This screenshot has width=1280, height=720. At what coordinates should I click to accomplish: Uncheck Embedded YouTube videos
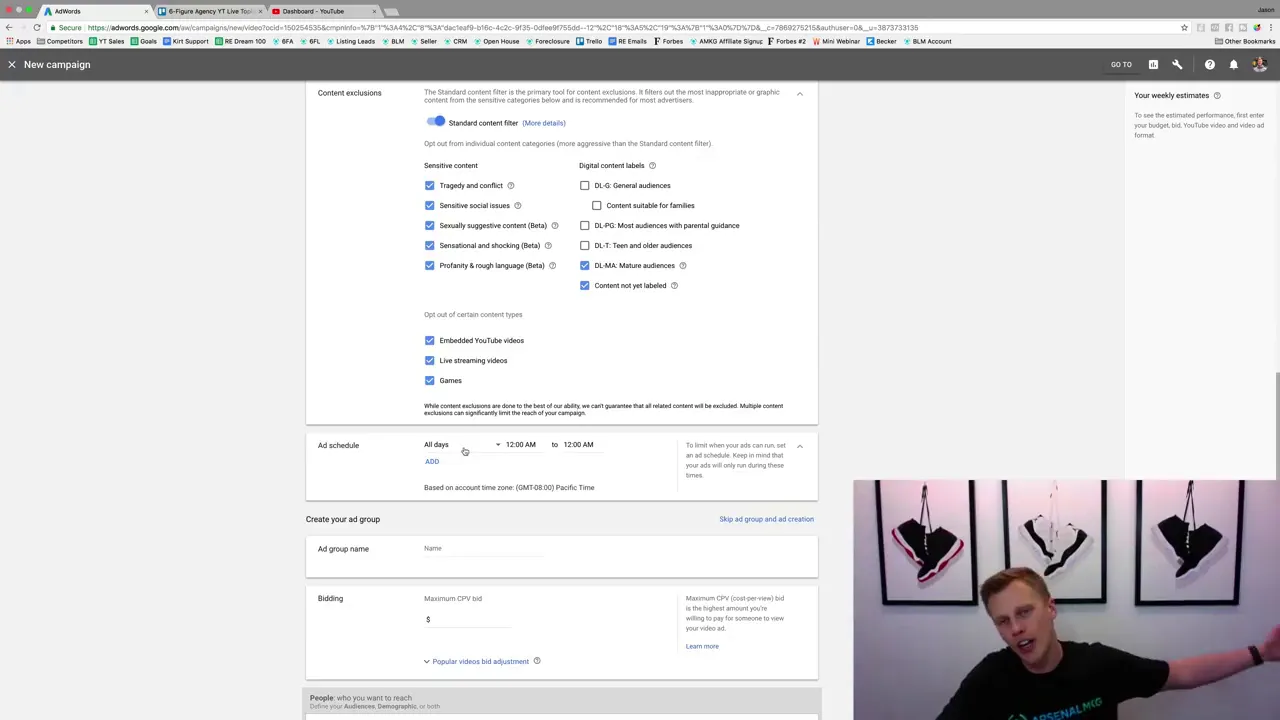point(430,340)
